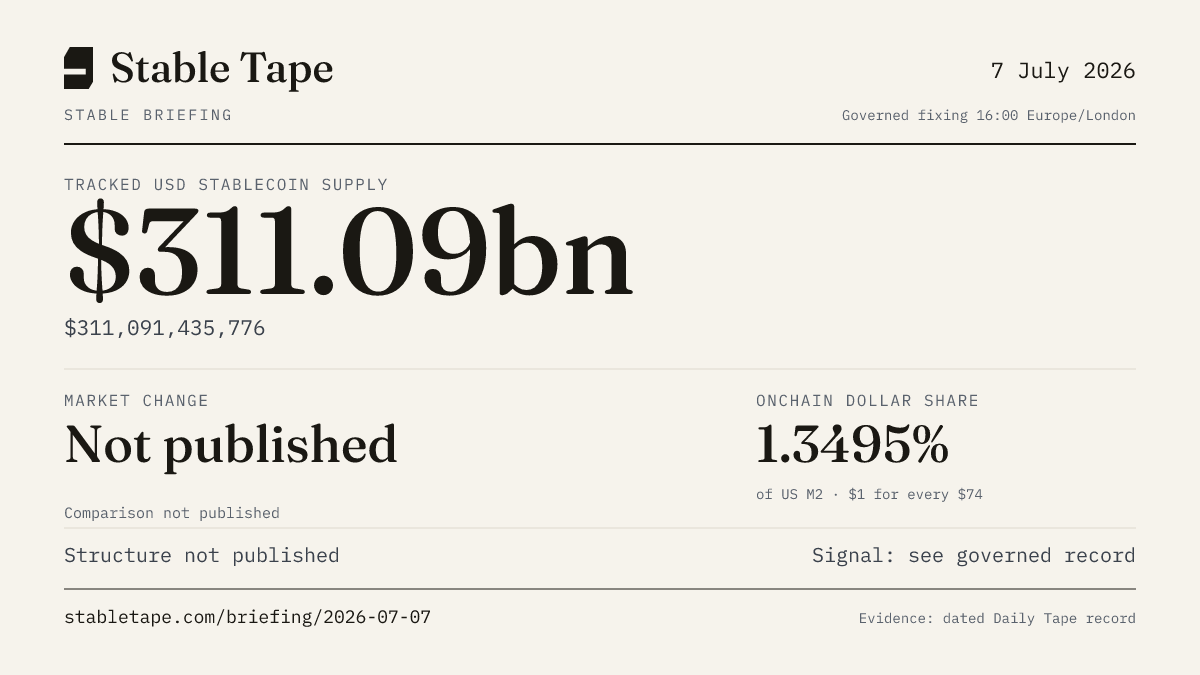Screen dimensions: 1200x675
Task: Click the Not published market change value
Action: tap(231, 445)
